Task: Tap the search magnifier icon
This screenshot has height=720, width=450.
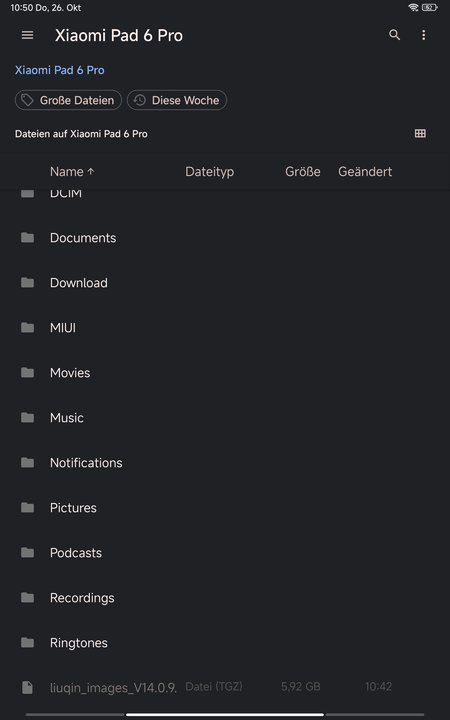Action: (394, 35)
